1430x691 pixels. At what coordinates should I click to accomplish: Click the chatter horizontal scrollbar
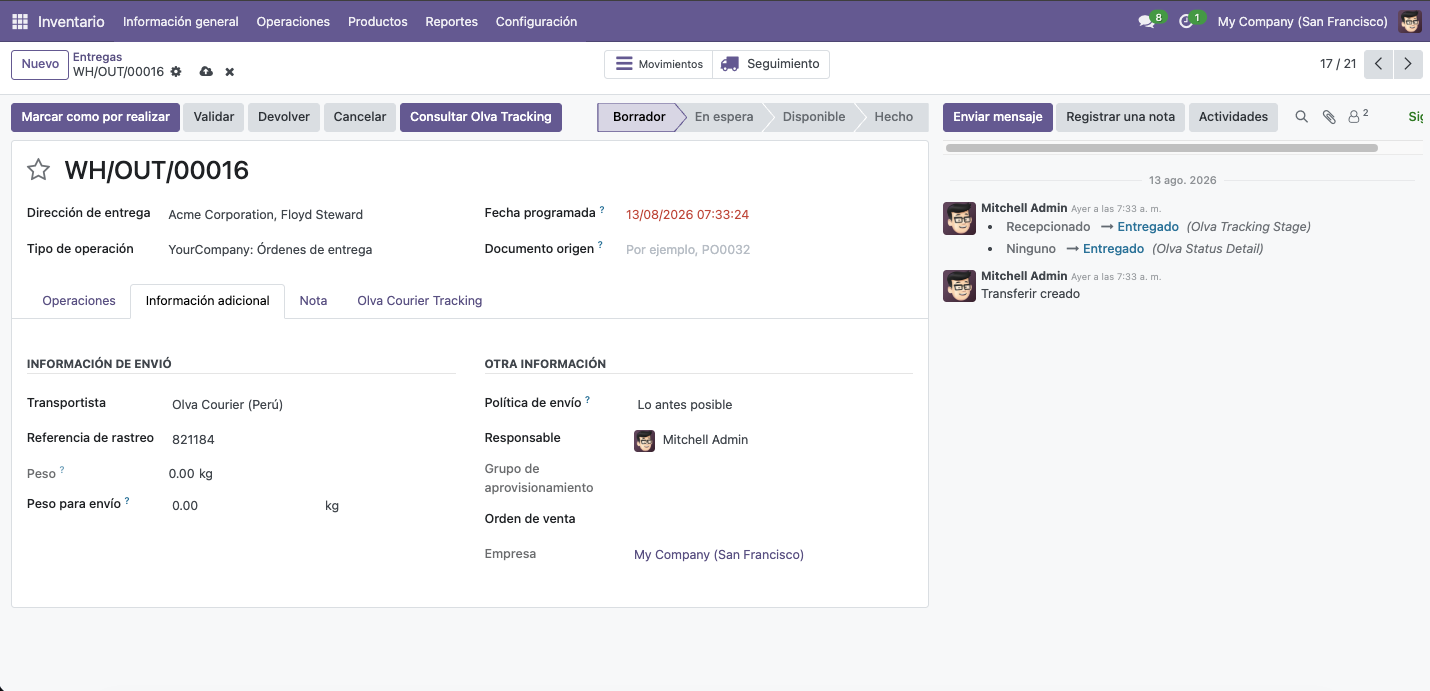coord(1161,148)
